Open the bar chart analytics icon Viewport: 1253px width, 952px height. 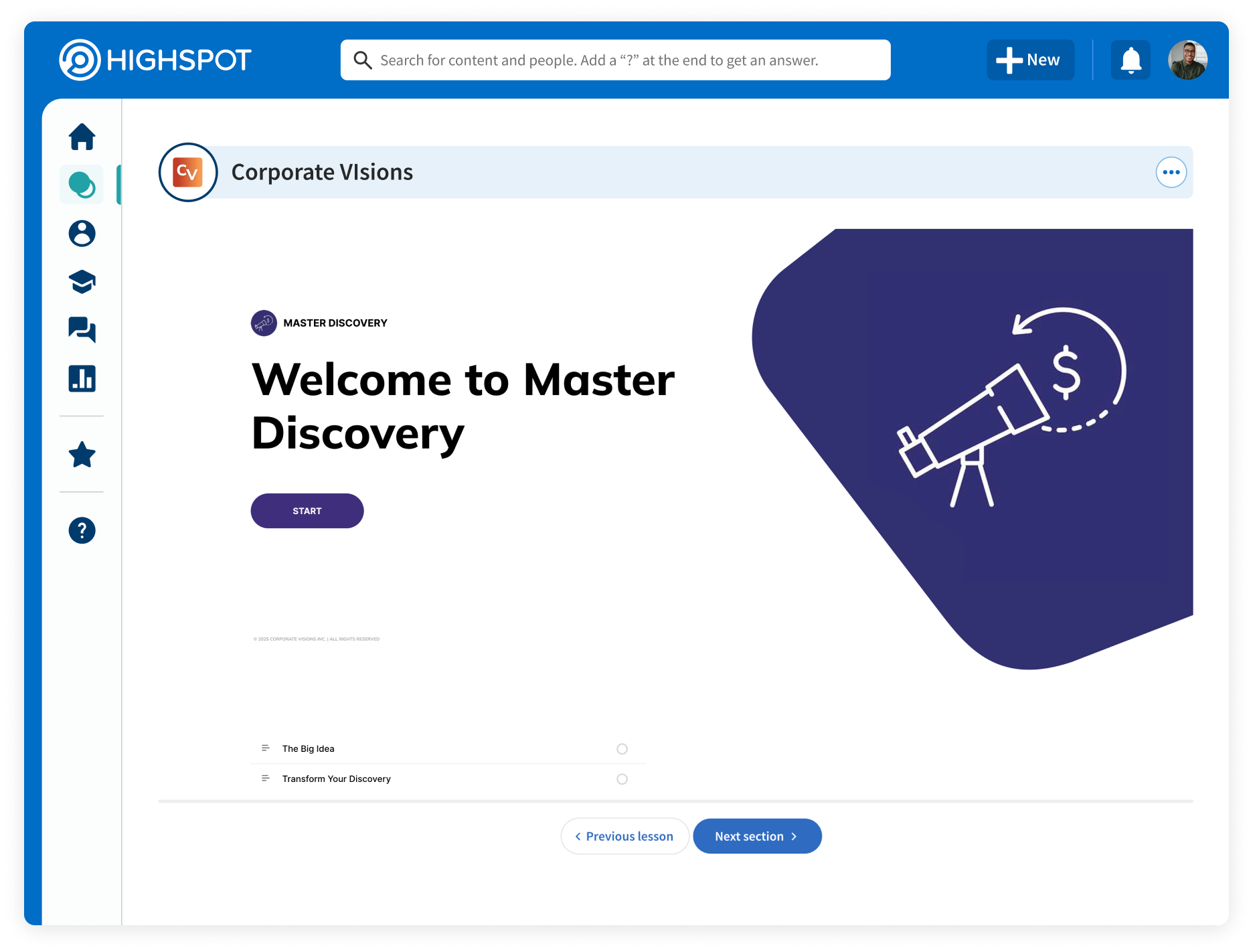82,378
